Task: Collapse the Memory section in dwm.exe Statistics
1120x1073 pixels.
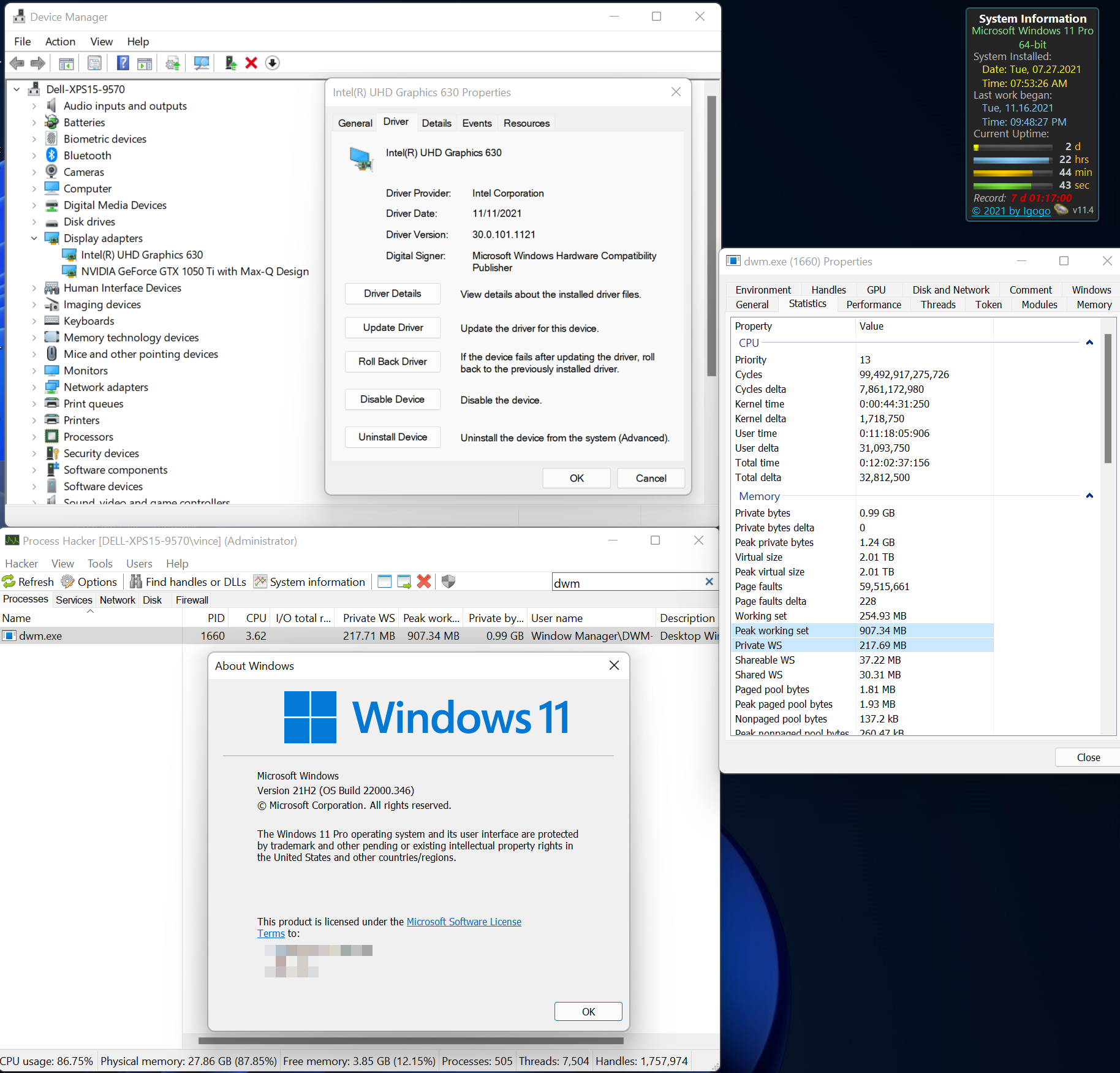Action: (1090, 495)
